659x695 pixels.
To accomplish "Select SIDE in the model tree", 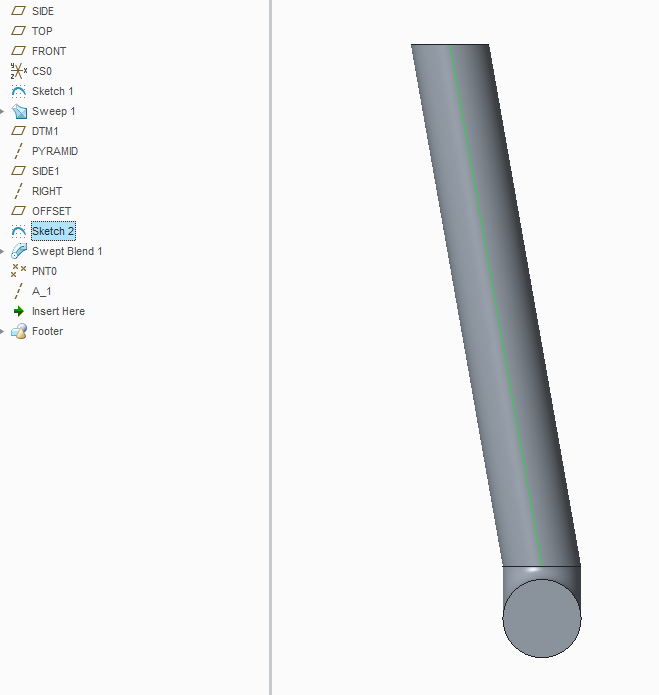I will click(x=43, y=11).
